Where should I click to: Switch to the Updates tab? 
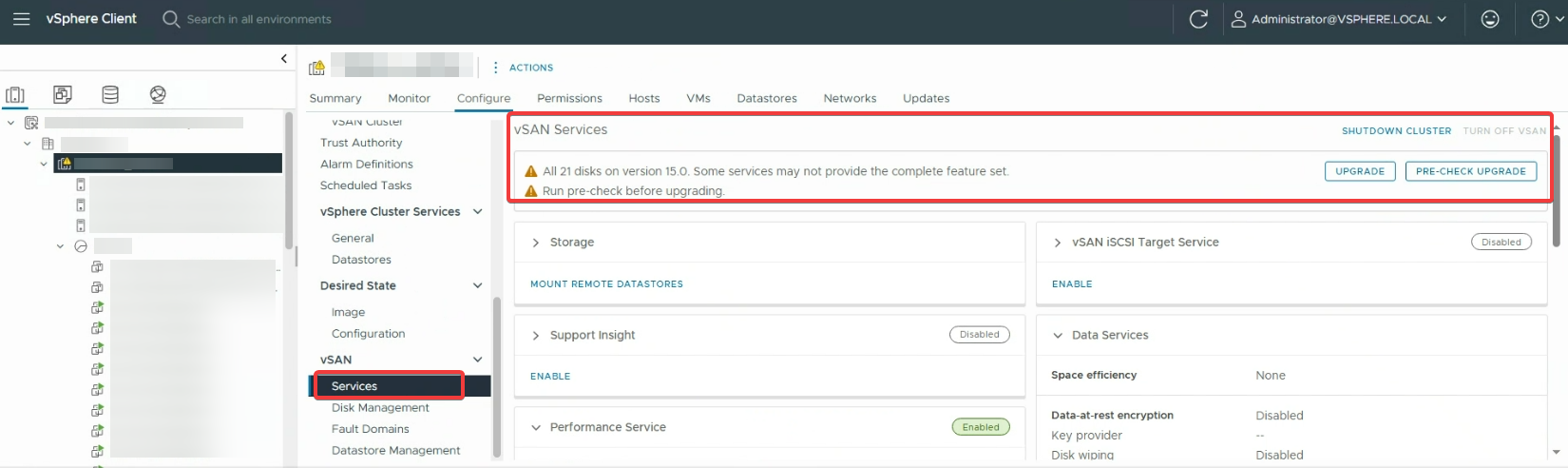(x=927, y=98)
